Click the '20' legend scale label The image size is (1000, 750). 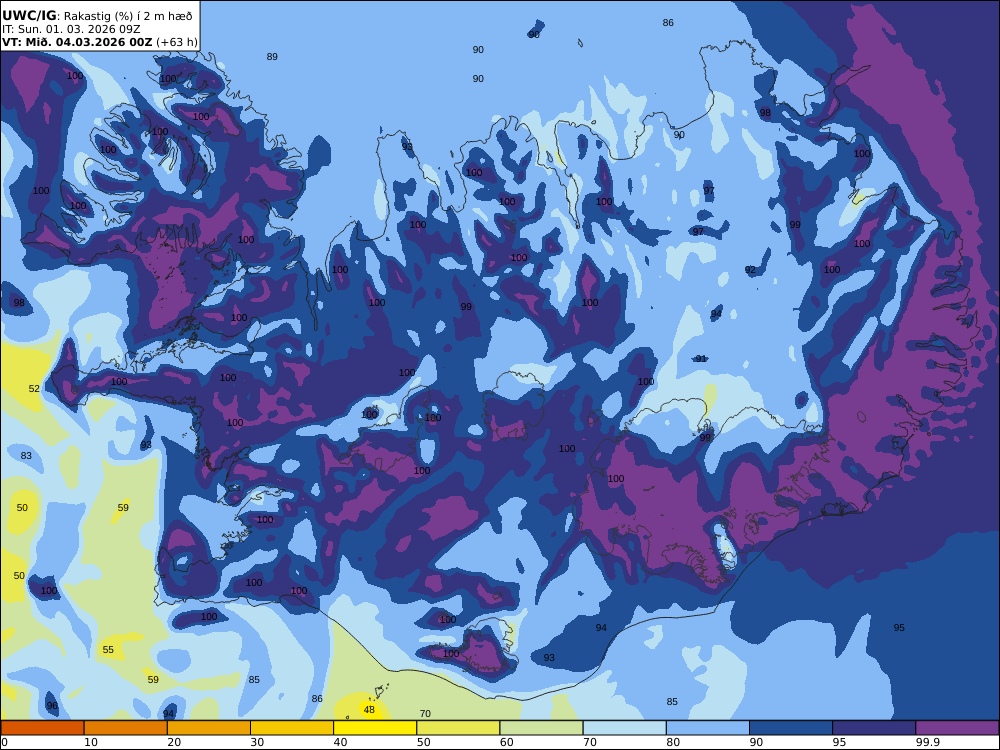(174, 742)
